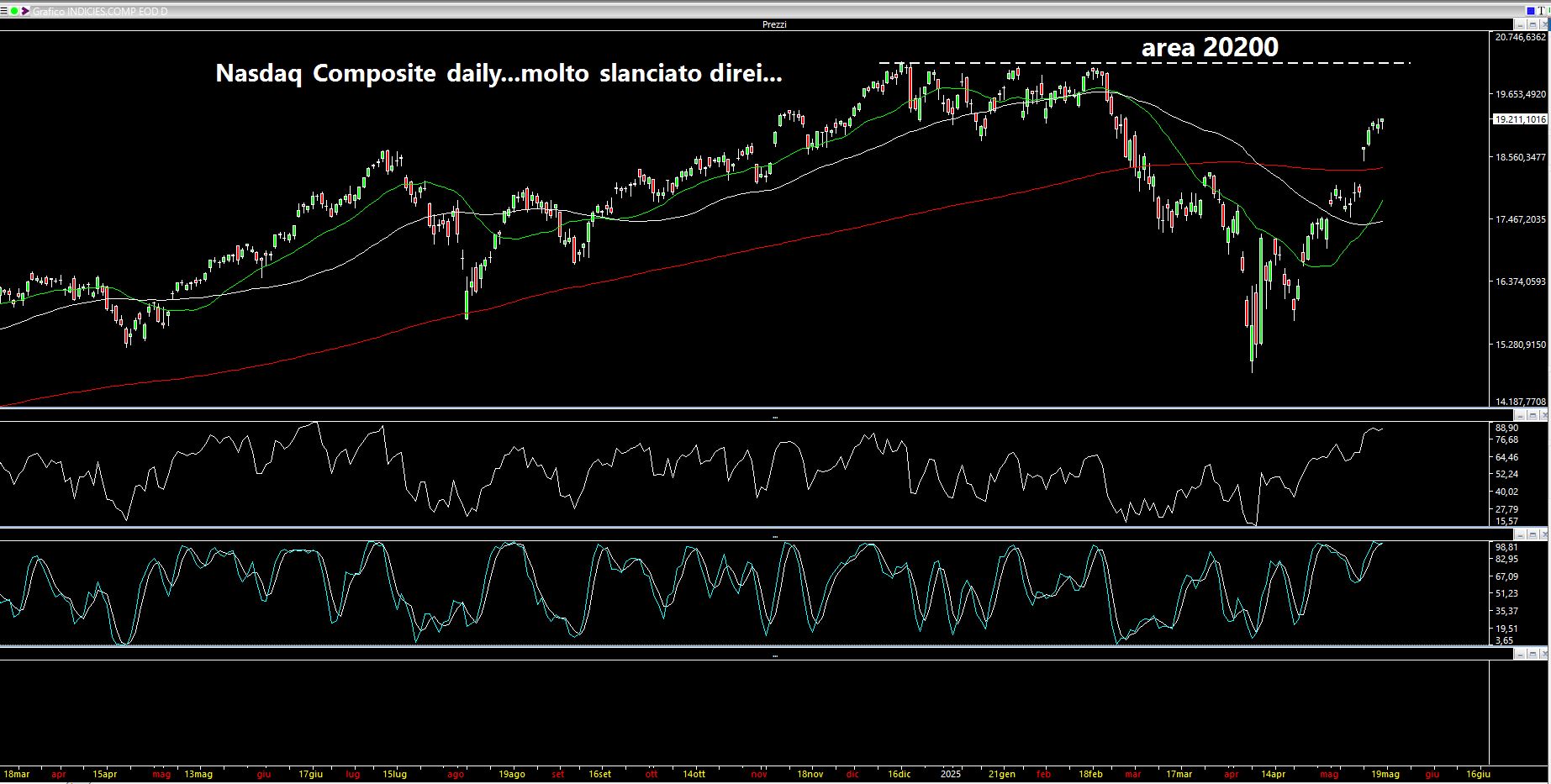The image size is (1551, 784).
Task: Click the stochastic scale value 35,37
Action: pos(1507,611)
